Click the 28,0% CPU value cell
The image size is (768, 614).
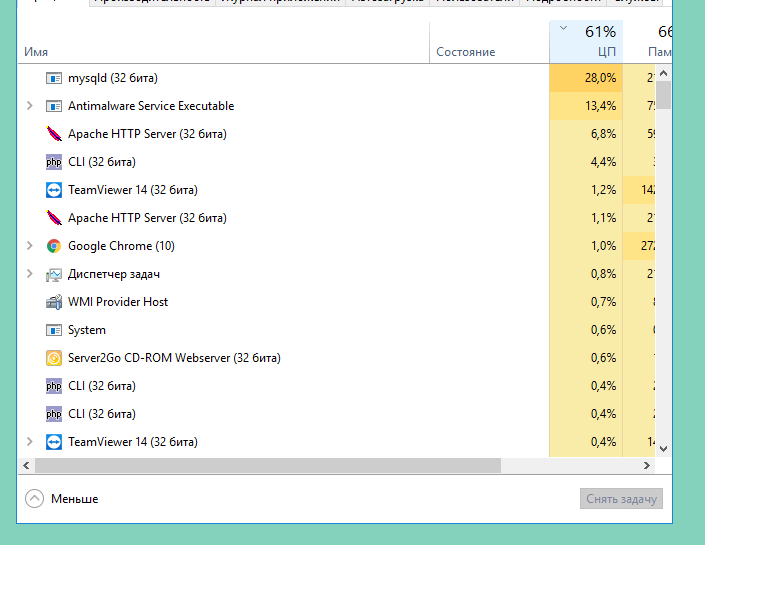point(586,78)
